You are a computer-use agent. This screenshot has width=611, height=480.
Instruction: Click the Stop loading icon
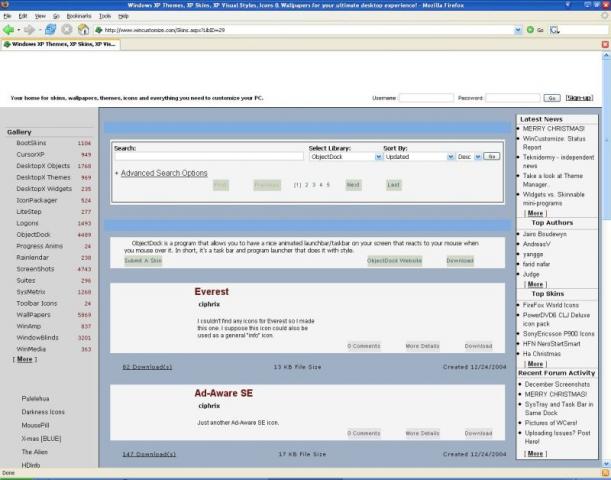click(67, 30)
